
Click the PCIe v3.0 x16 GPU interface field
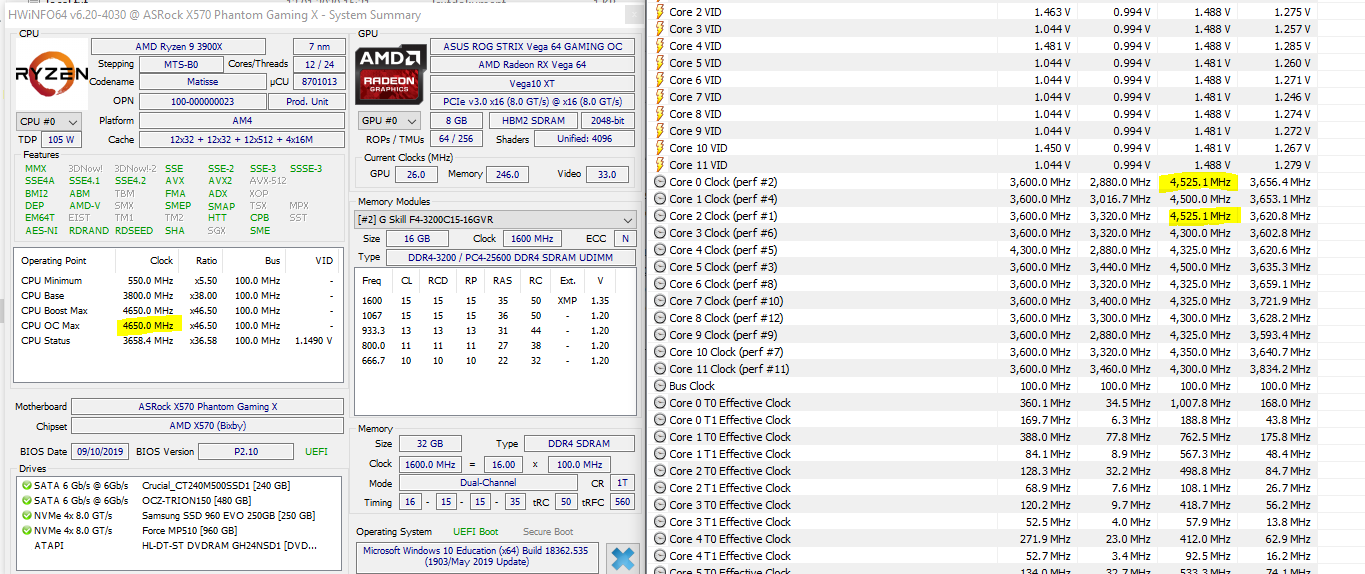coord(531,101)
